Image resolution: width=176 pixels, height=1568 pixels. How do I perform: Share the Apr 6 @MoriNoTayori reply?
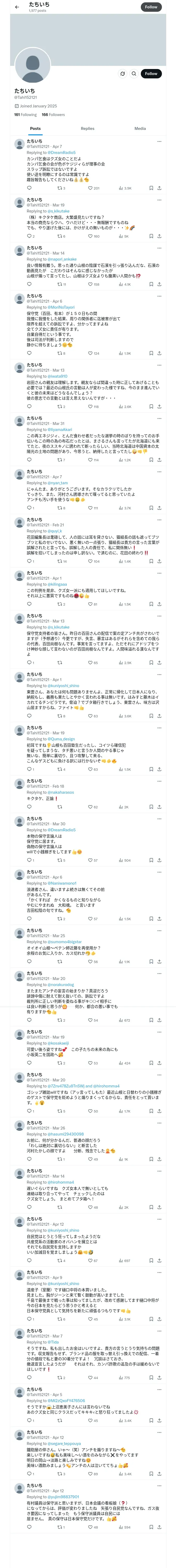coord(159,353)
